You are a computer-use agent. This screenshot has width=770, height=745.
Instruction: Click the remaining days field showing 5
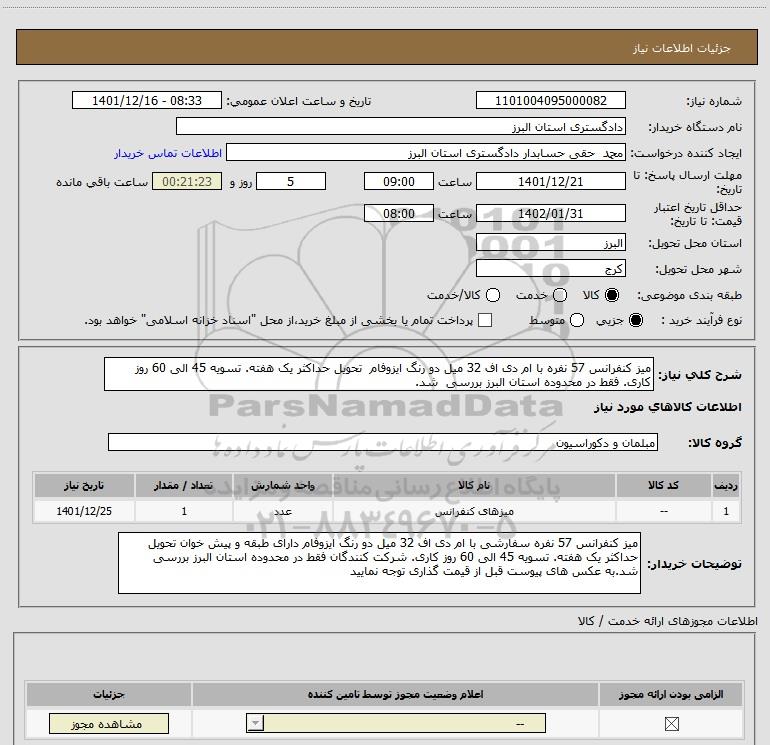click(291, 181)
